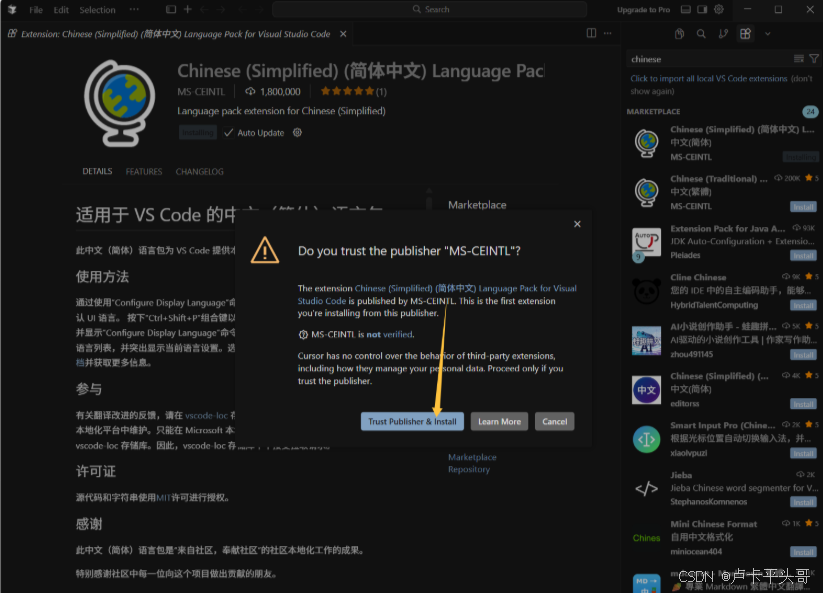Open Cursor settings gear in title bar
The width and height of the screenshot is (823, 593).
click(x=719, y=9)
